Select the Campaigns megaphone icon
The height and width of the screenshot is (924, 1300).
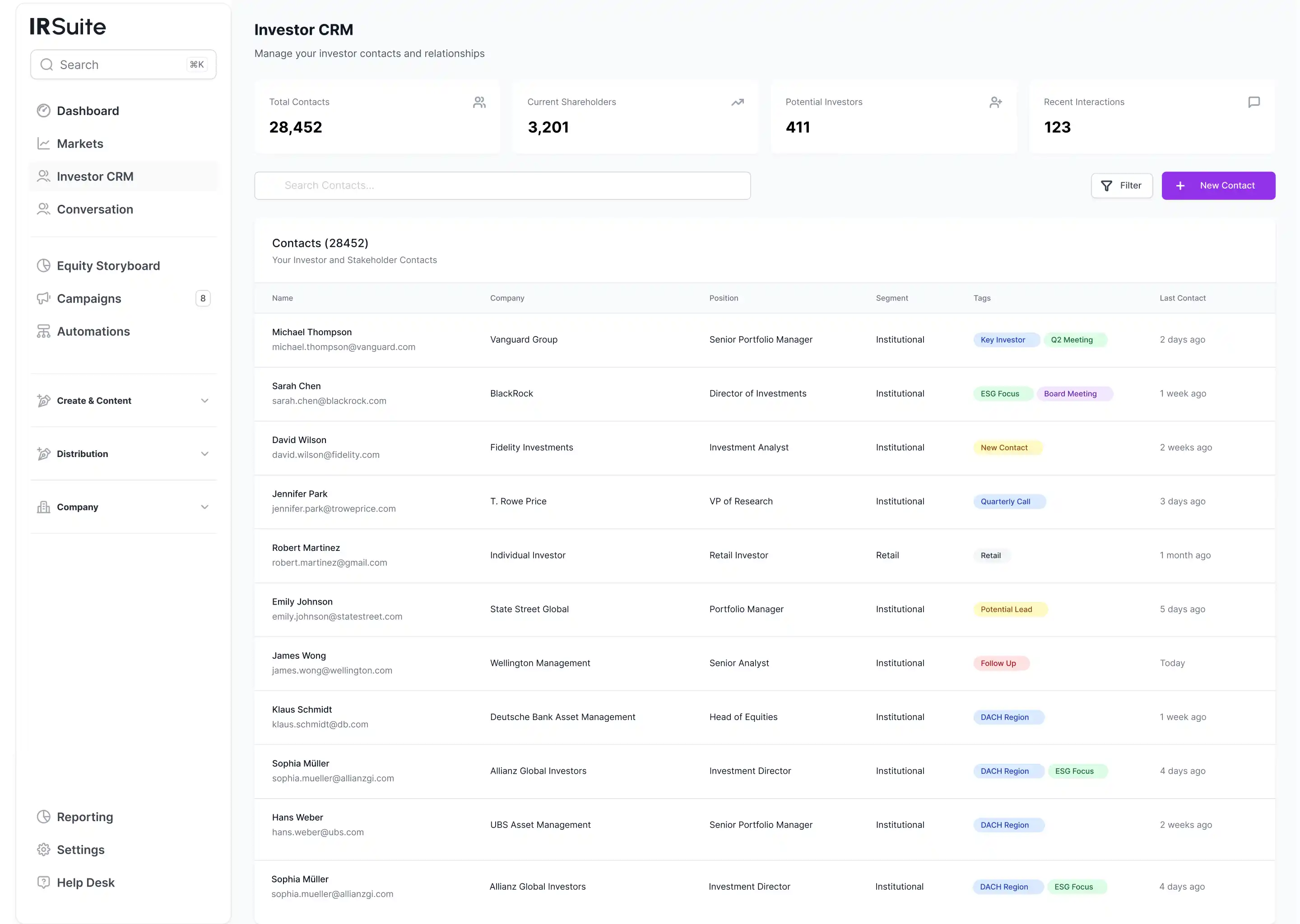(x=44, y=298)
